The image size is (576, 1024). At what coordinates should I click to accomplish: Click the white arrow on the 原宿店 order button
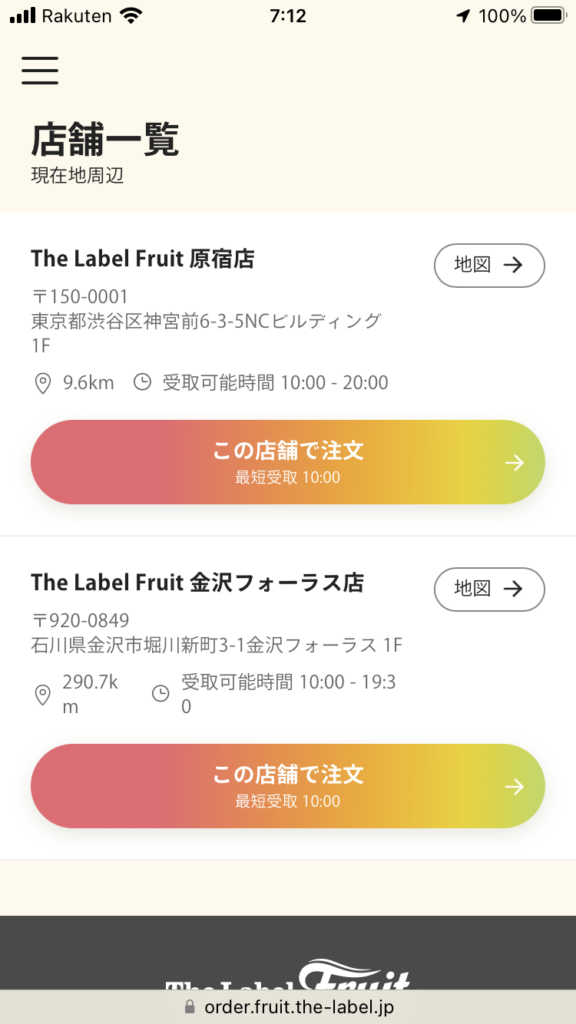[515, 463]
